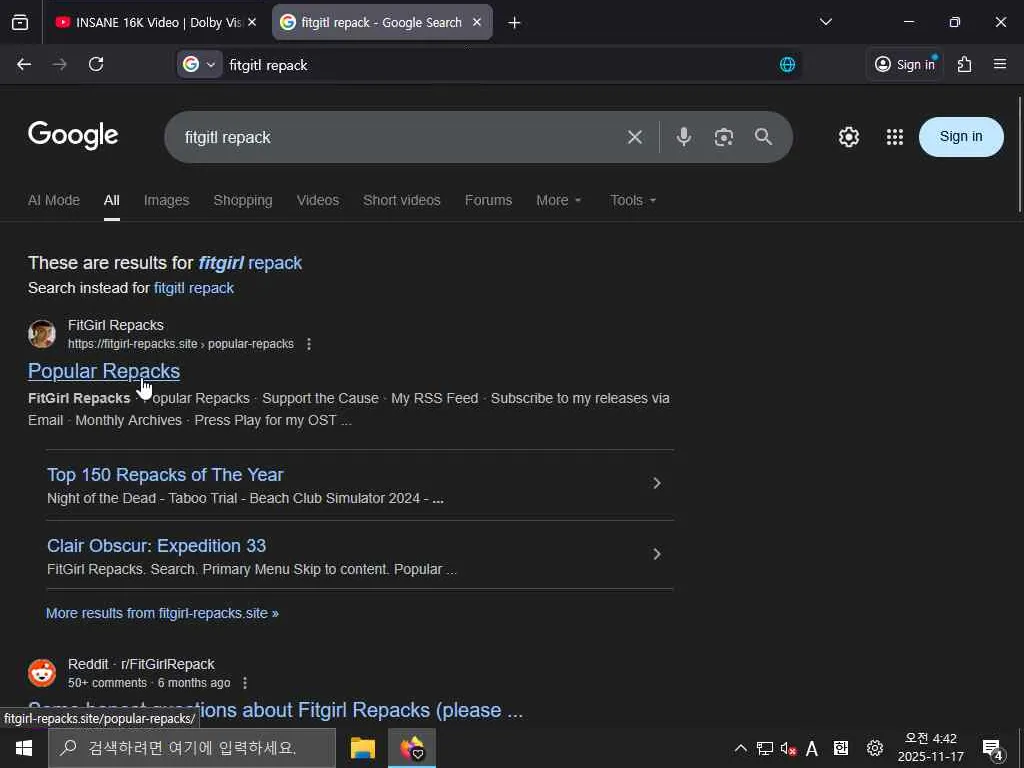Click the Reddit favicon icon
1024x768 pixels.
point(42,673)
